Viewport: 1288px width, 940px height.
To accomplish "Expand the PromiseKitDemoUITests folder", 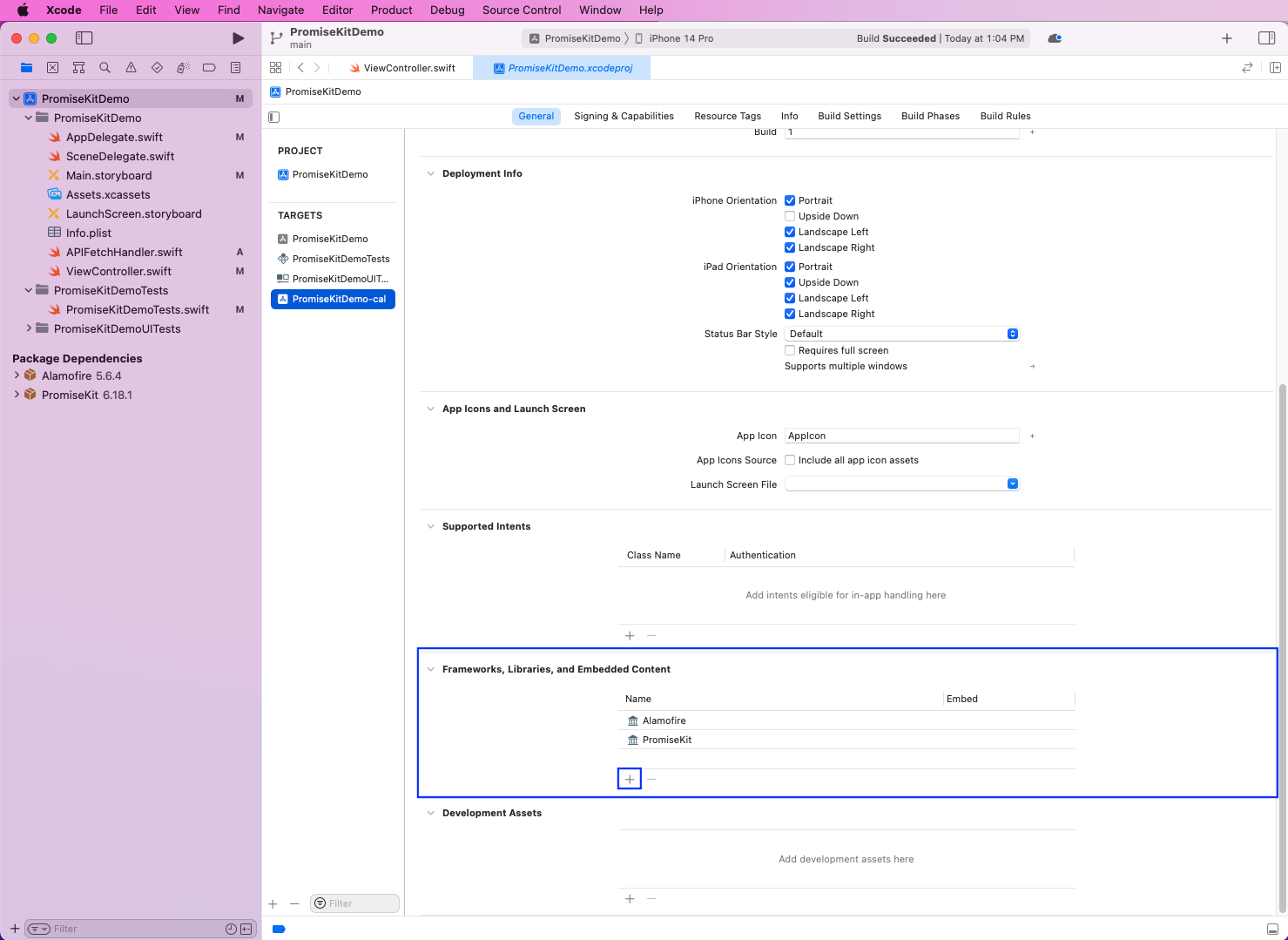I will [x=29, y=328].
